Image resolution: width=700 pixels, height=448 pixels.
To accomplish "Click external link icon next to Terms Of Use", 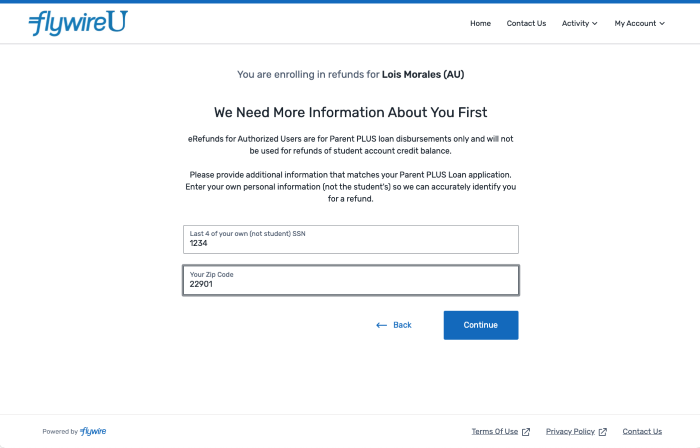I will click(x=526, y=432).
